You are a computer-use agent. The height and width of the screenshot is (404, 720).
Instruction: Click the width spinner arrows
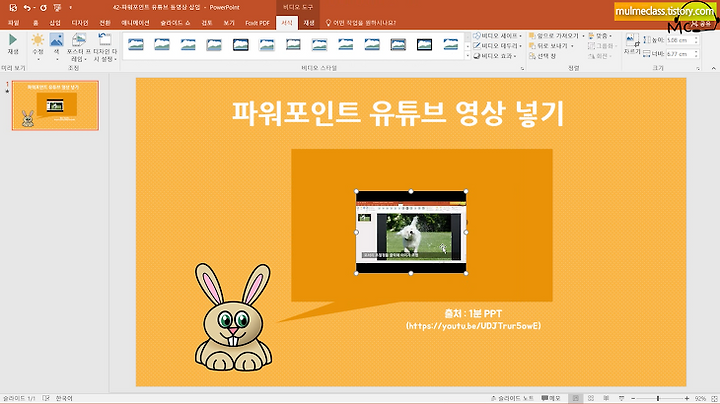[x=696, y=54]
